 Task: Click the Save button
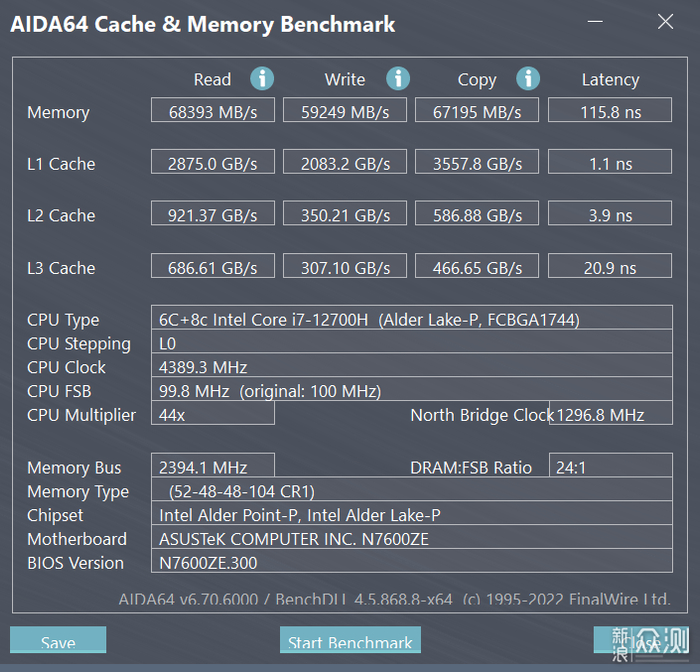[58, 641]
